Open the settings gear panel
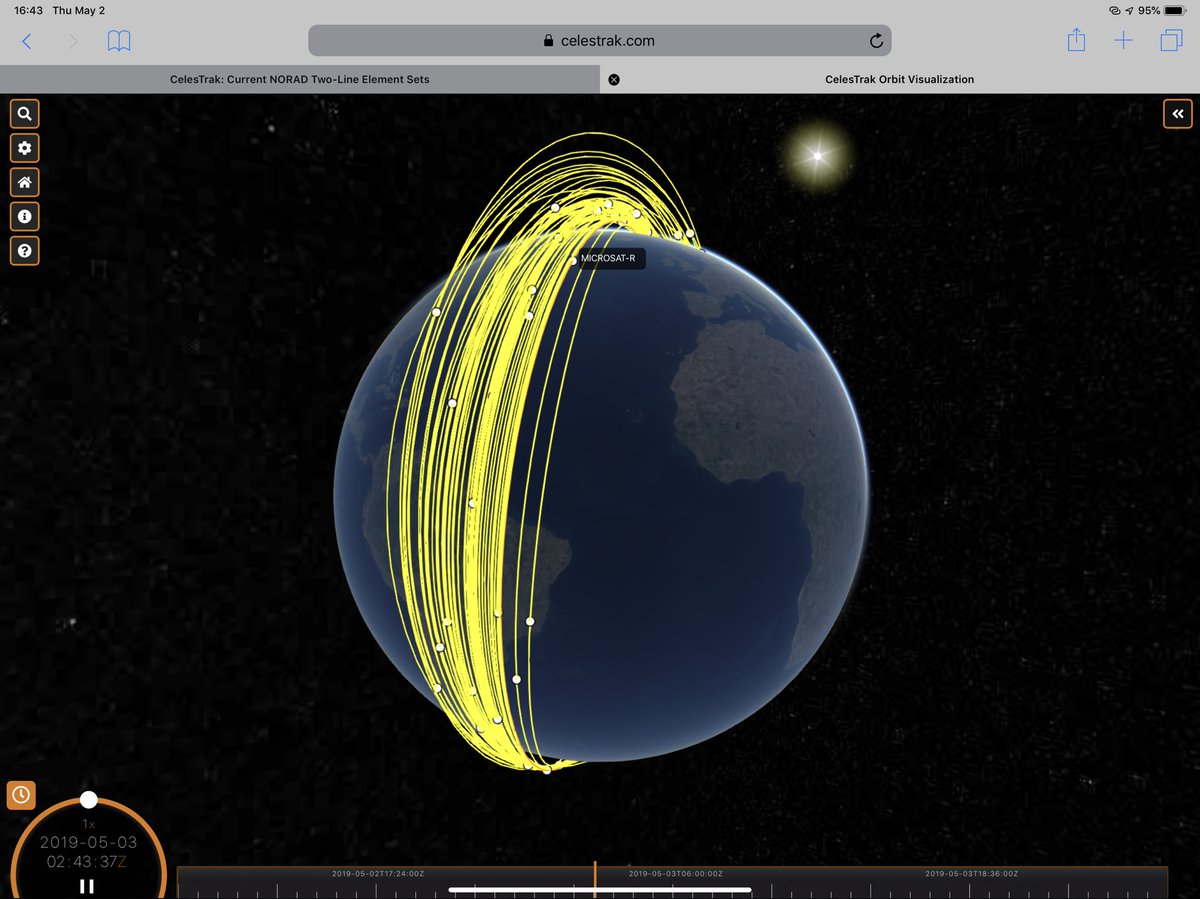 (x=24, y=148)
